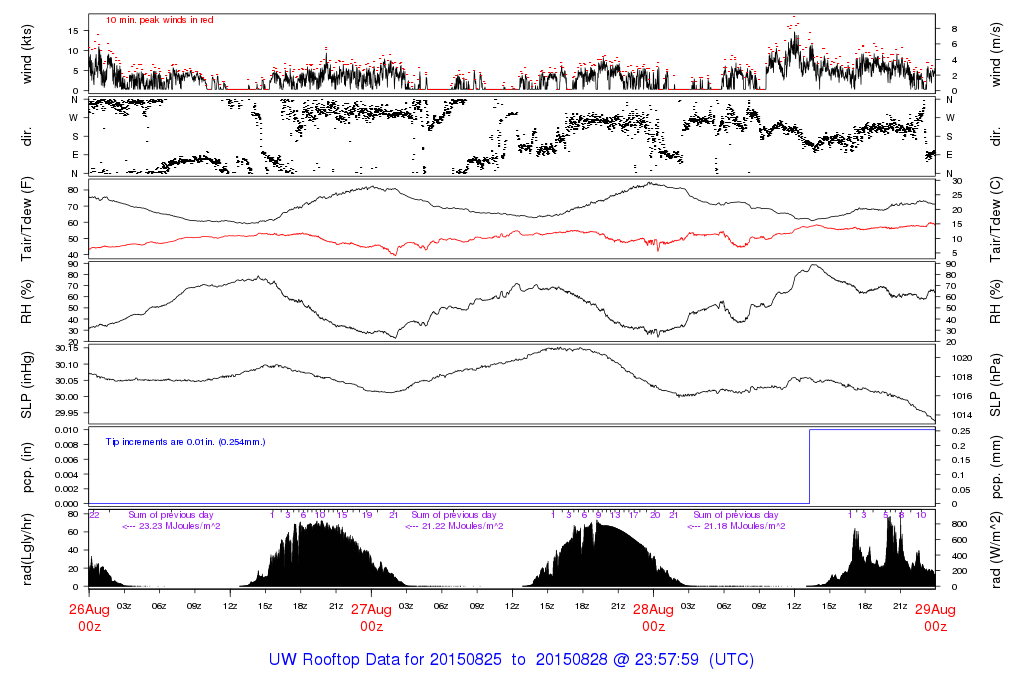Select the 'rad(Lgly/hr)' axis label

[27, 549]
